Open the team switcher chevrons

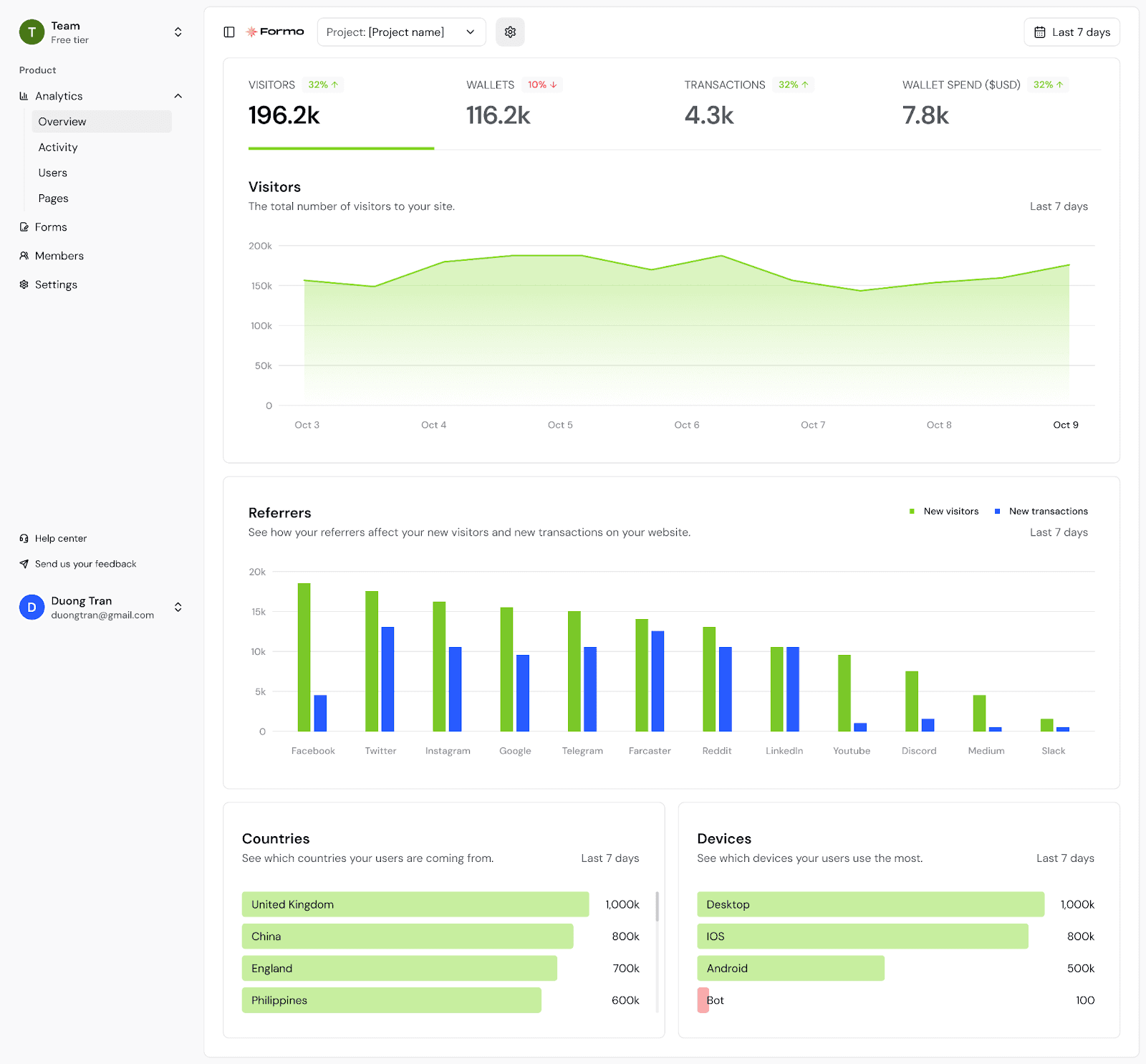point(178,32)
